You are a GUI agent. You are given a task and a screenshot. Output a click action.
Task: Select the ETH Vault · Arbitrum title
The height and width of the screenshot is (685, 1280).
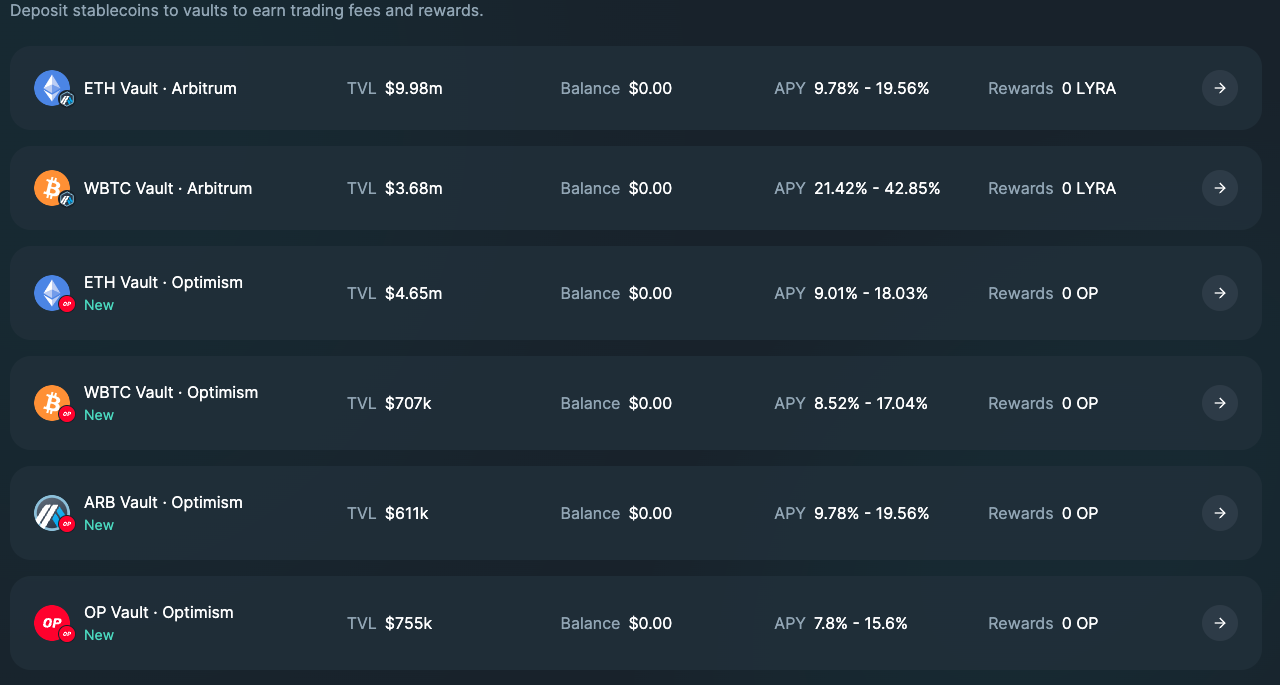(x=160, y=88)
